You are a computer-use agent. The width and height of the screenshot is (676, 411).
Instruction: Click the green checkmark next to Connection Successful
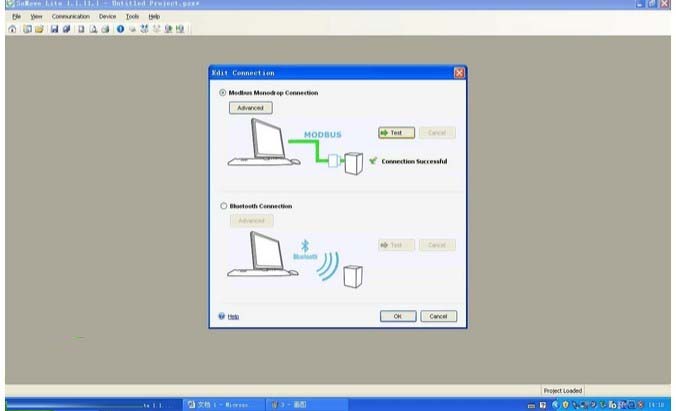pos(373,161)
